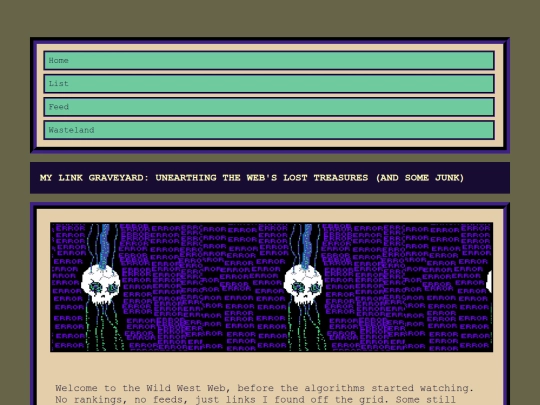Click the My Link Graveyard page title
Screen dimensions: 540x405
point(252,178)
